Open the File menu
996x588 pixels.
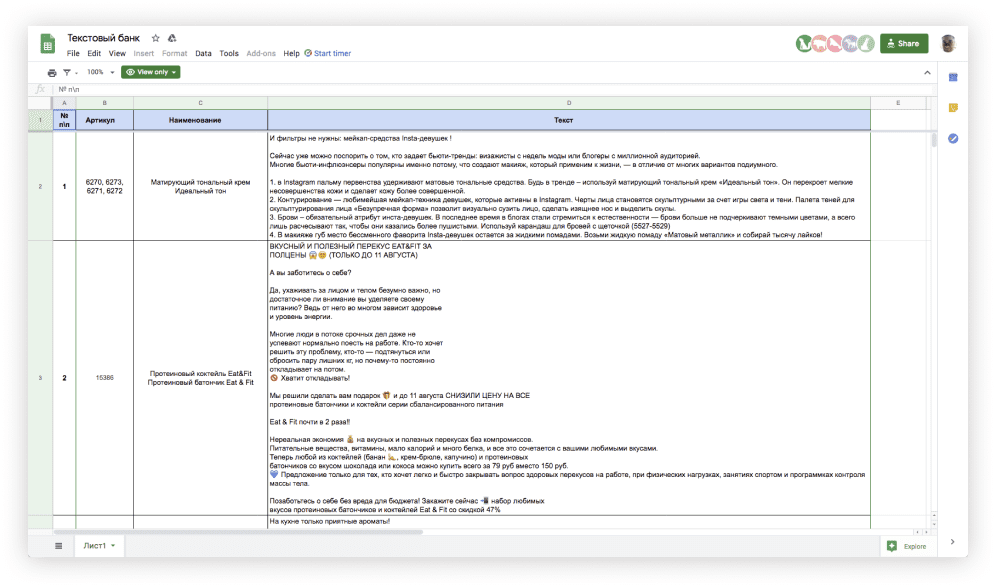click(x=73, y=53)
